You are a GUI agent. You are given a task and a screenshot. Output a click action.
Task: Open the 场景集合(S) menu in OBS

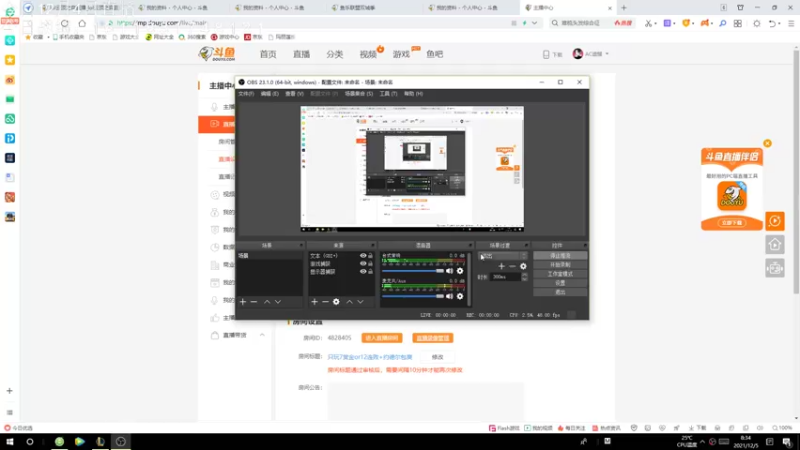pyautogui.click(x=359, y=94)
